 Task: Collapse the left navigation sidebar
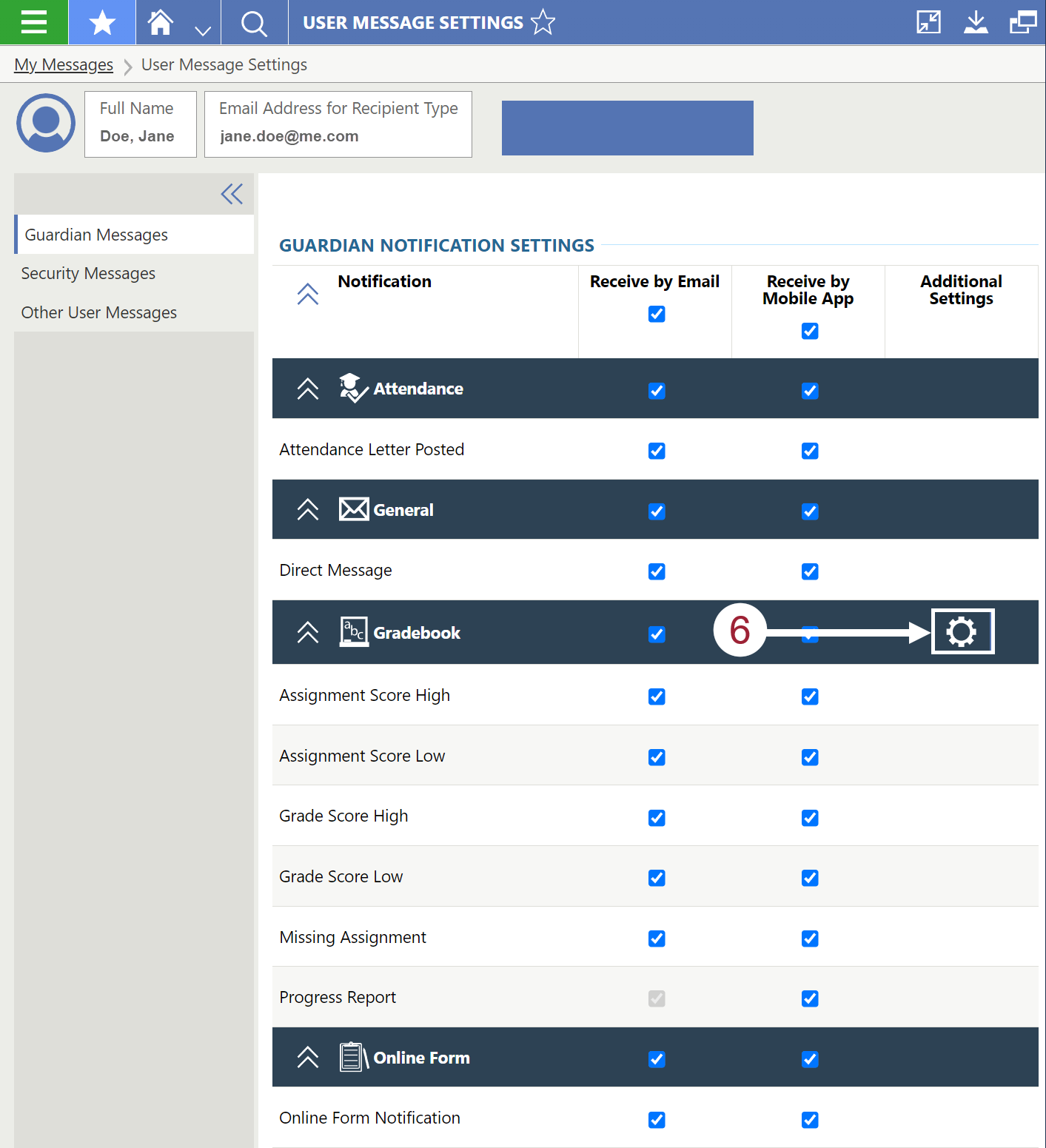click(x=231, y=193)
